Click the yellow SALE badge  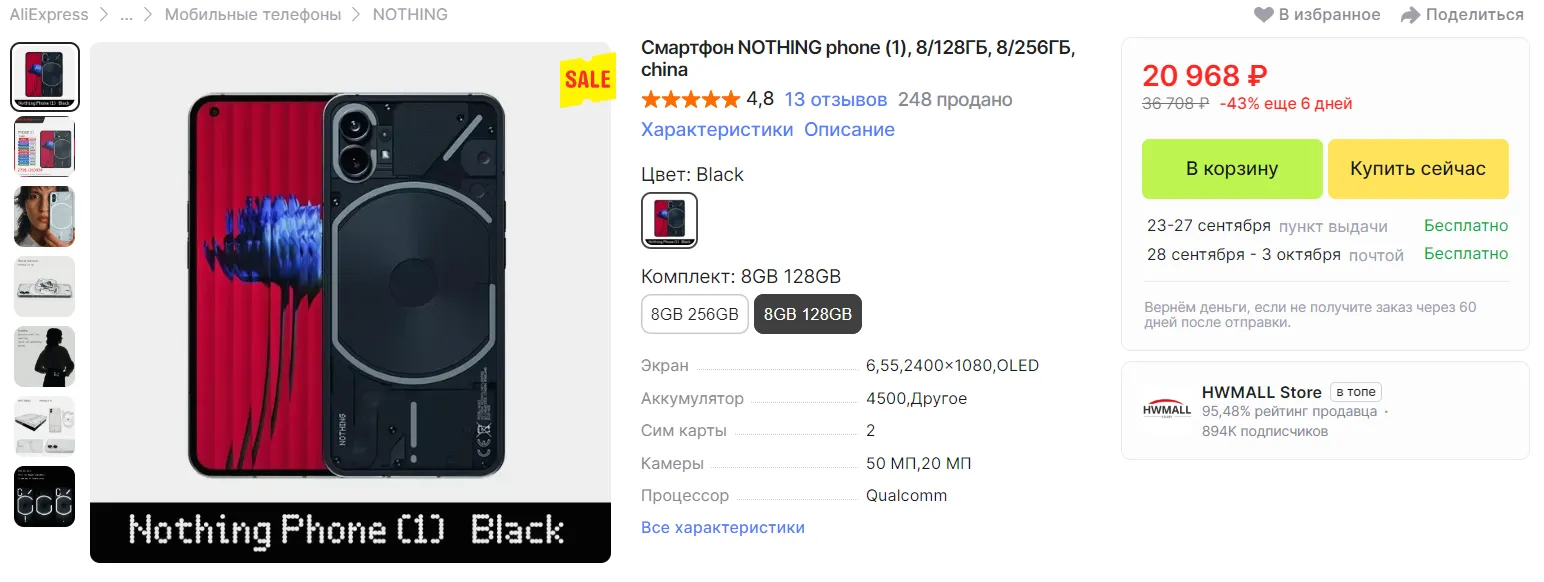tap(587, 80)
